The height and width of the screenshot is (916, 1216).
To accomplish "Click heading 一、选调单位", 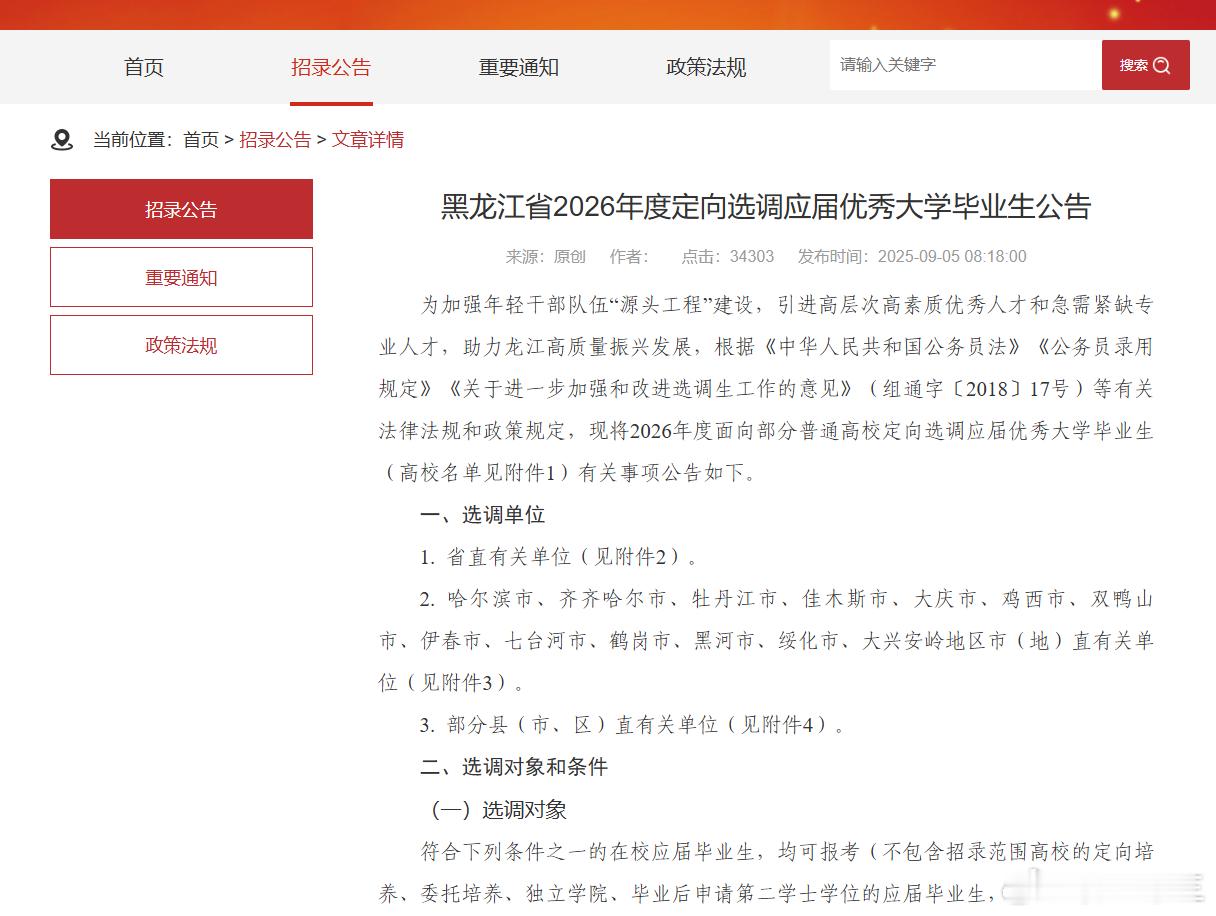I will 482,515.
